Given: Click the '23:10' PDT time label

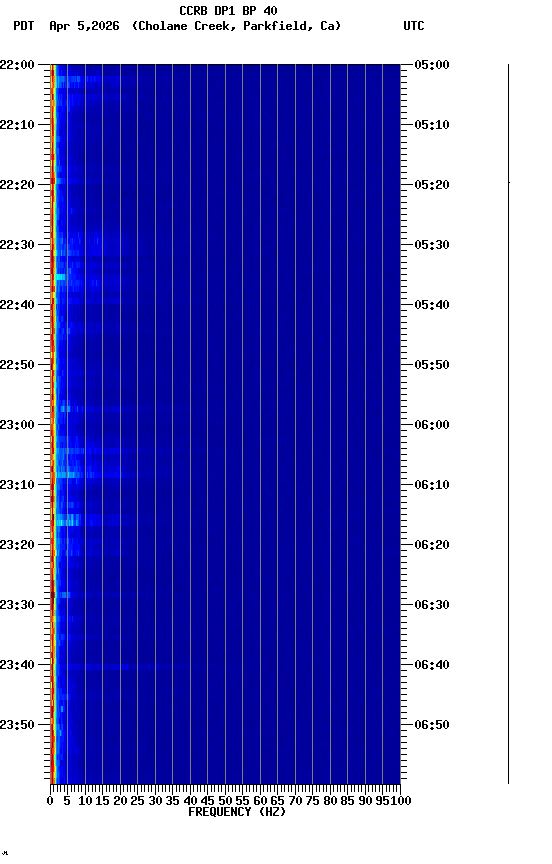Looking at the screenshot, I should click(x=17, y=485).
